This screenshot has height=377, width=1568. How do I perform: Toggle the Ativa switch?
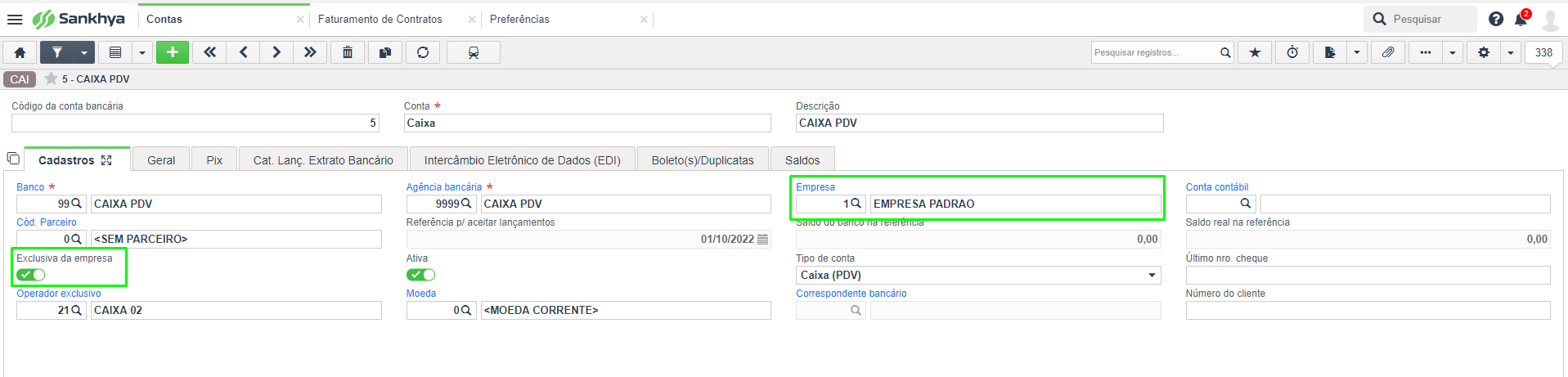coord(421,275)
